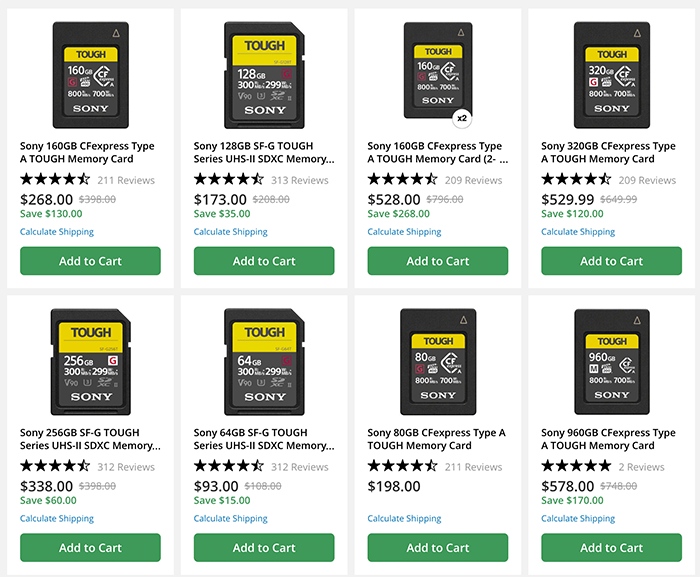Screen dimensions: 700x577
Task: Calculate shipping for the 64GB SF-G card
Action: 230,518
